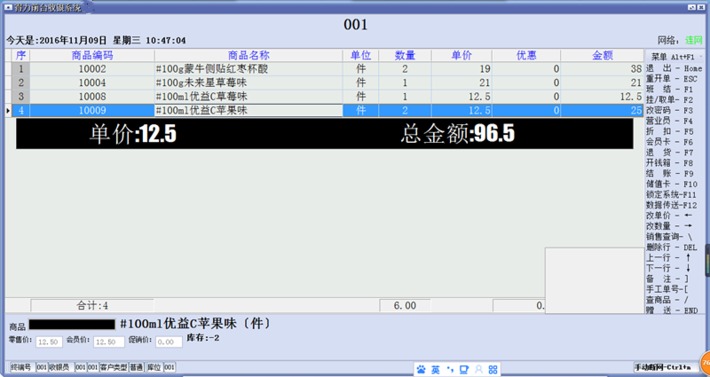The width and height of the screenshot is (710, 377).
Task: Click the orange floating badge icon
Action: [705, 363]
